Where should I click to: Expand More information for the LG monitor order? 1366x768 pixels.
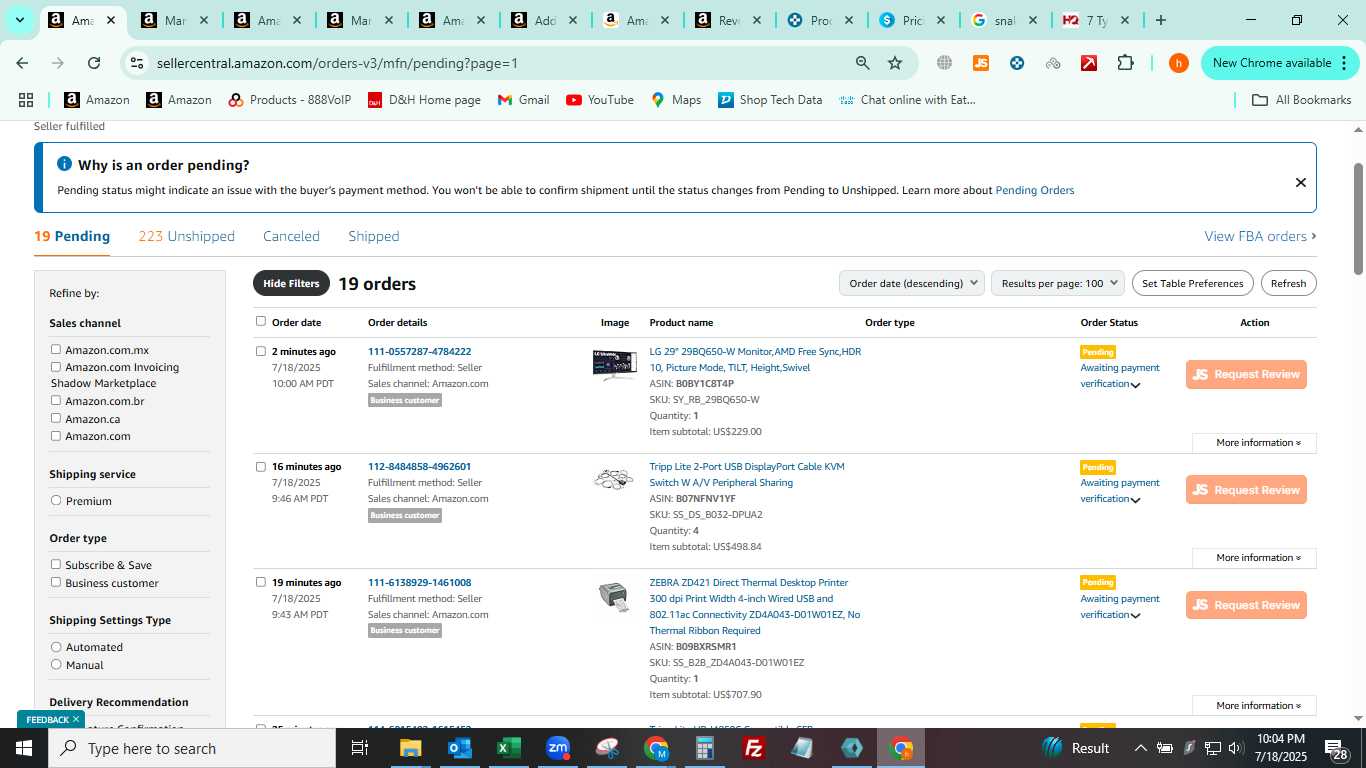(x=1254, y=442)
